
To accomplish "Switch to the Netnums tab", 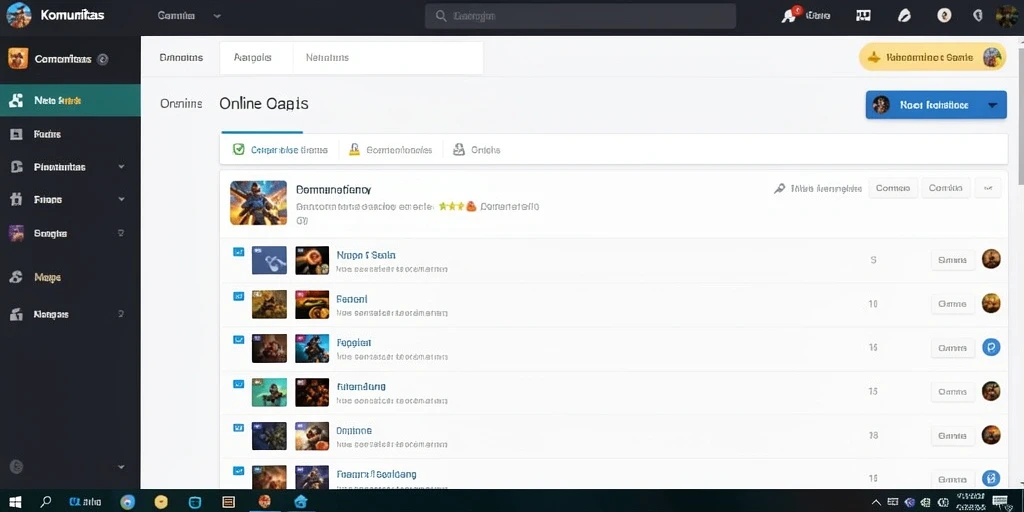I will [327, 57].
